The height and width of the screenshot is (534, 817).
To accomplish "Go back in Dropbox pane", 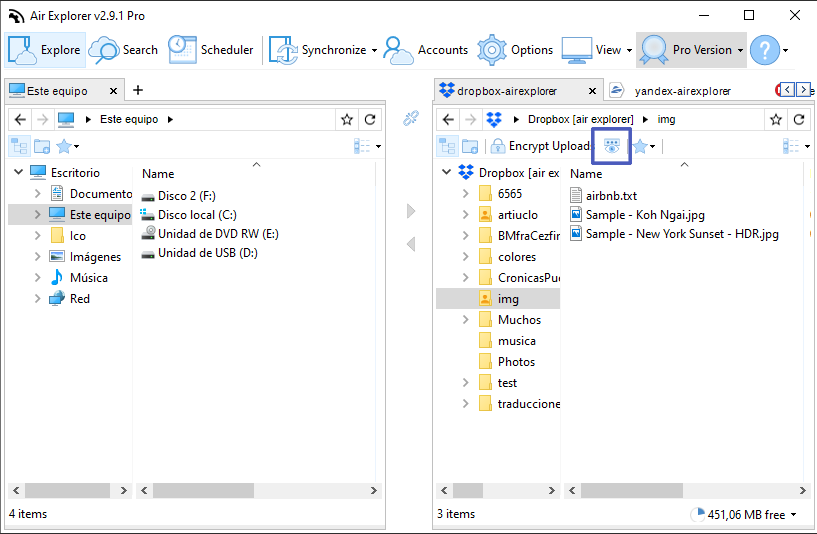I will point(449,119).
